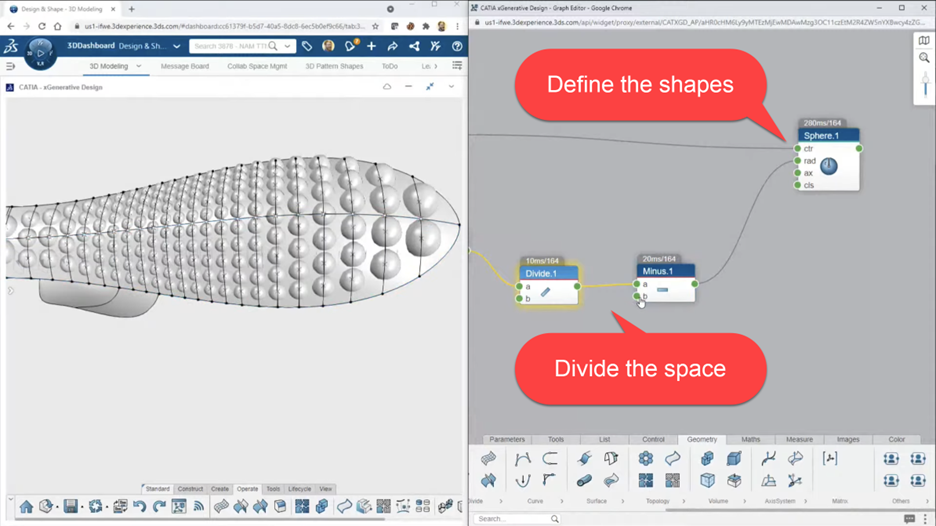The height and width of the screenshot is (526, 936).
Task: Expand the Curve group chevron
Action: (562, 501)
